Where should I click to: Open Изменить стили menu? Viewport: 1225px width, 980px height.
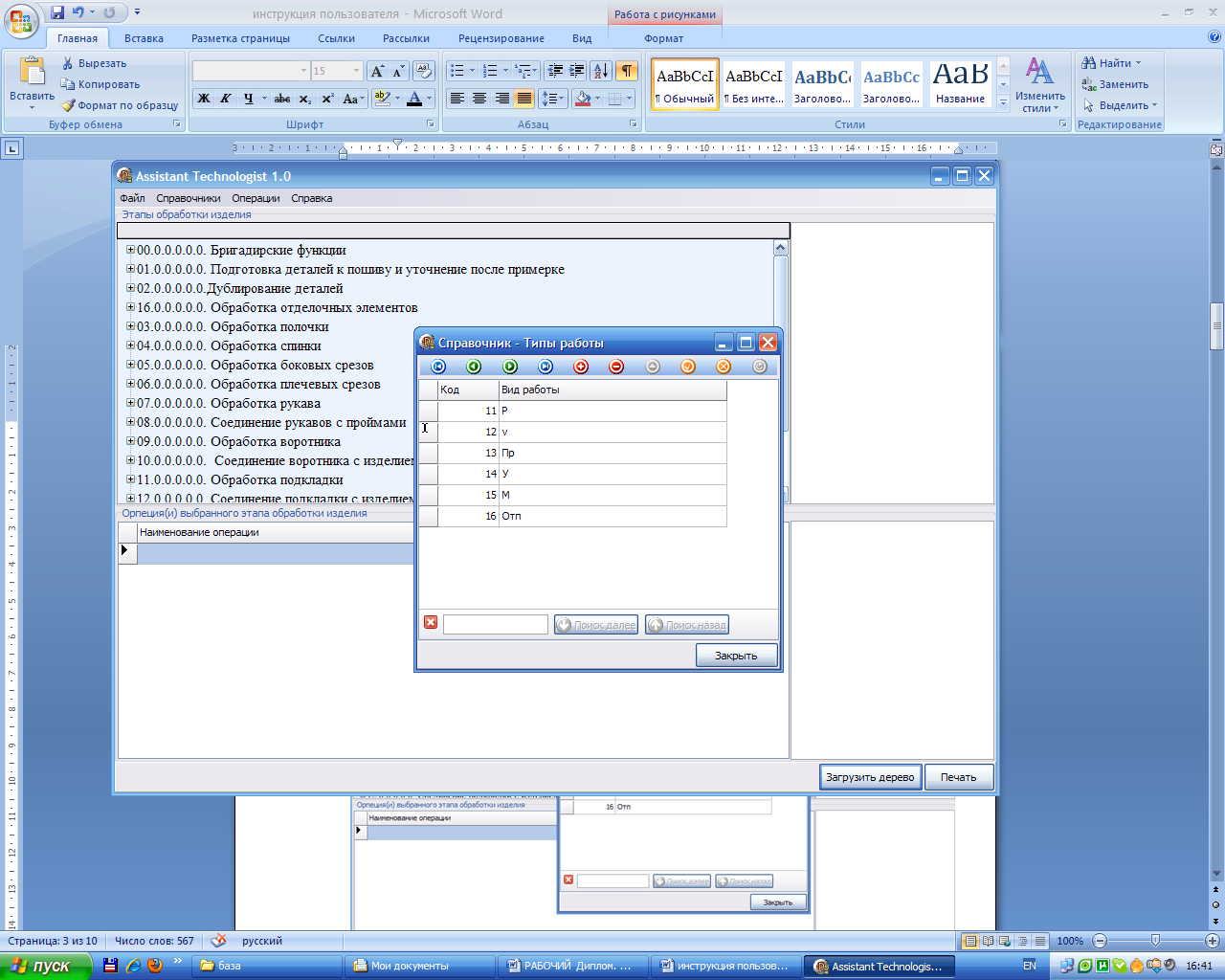pyautogui.click(x=1040, y=84)
